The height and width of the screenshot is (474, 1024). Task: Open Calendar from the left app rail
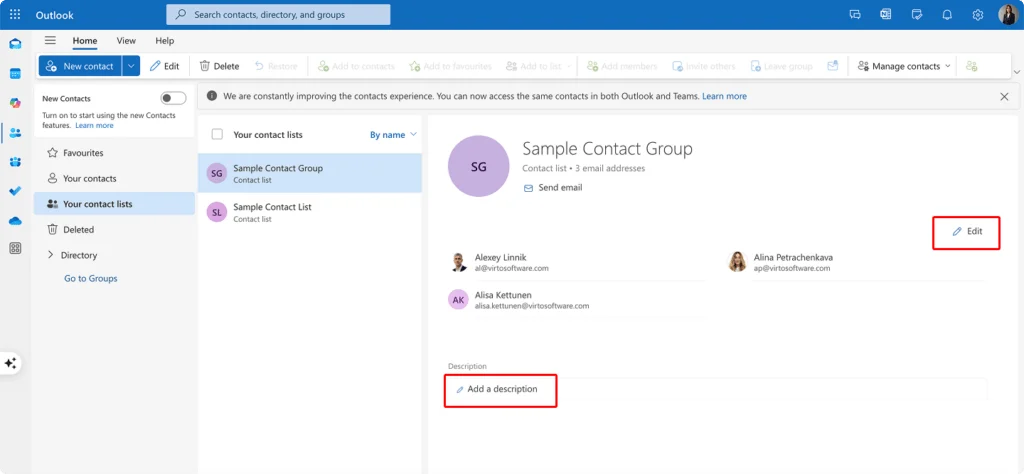click(x=15, y=74)
